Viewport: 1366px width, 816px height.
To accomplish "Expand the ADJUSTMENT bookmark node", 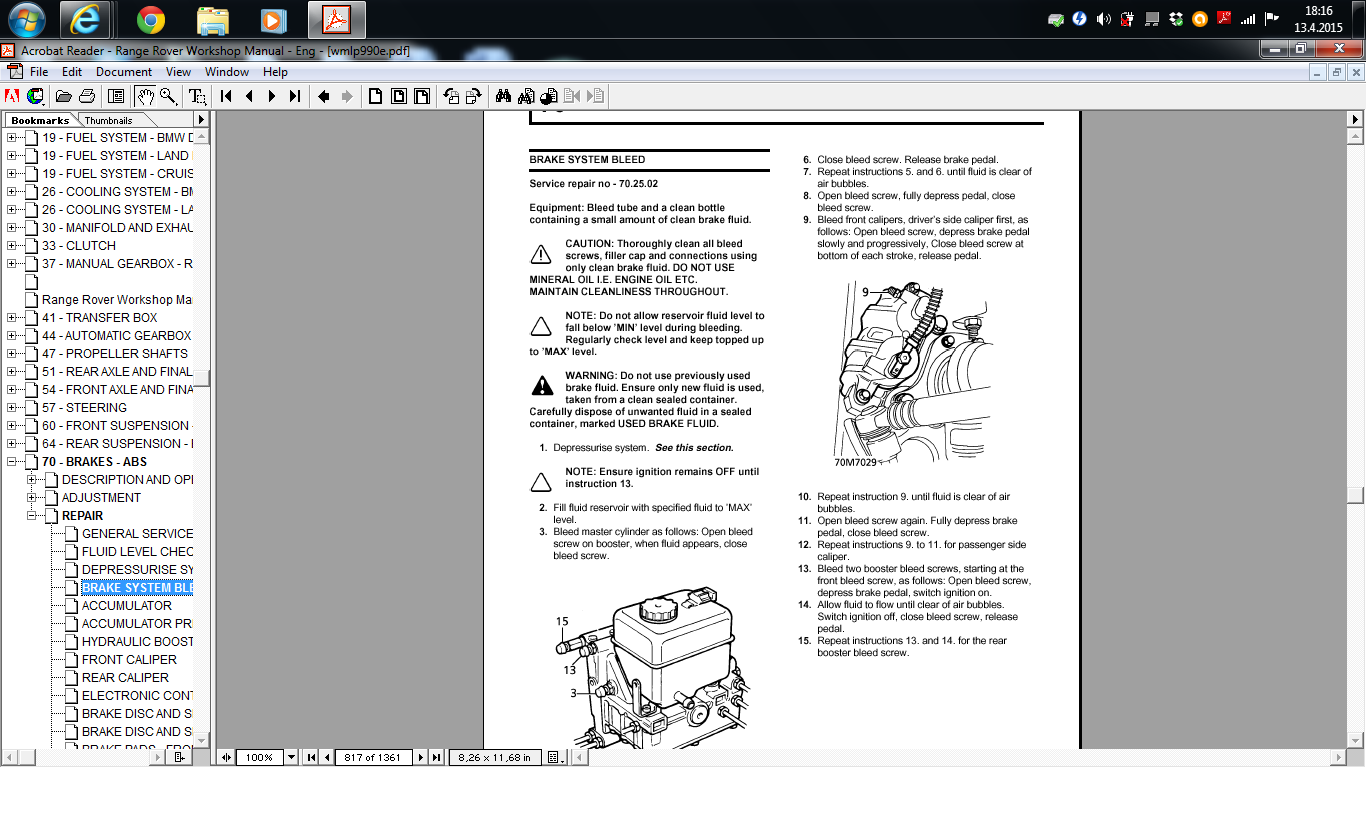I will [32, 498].
